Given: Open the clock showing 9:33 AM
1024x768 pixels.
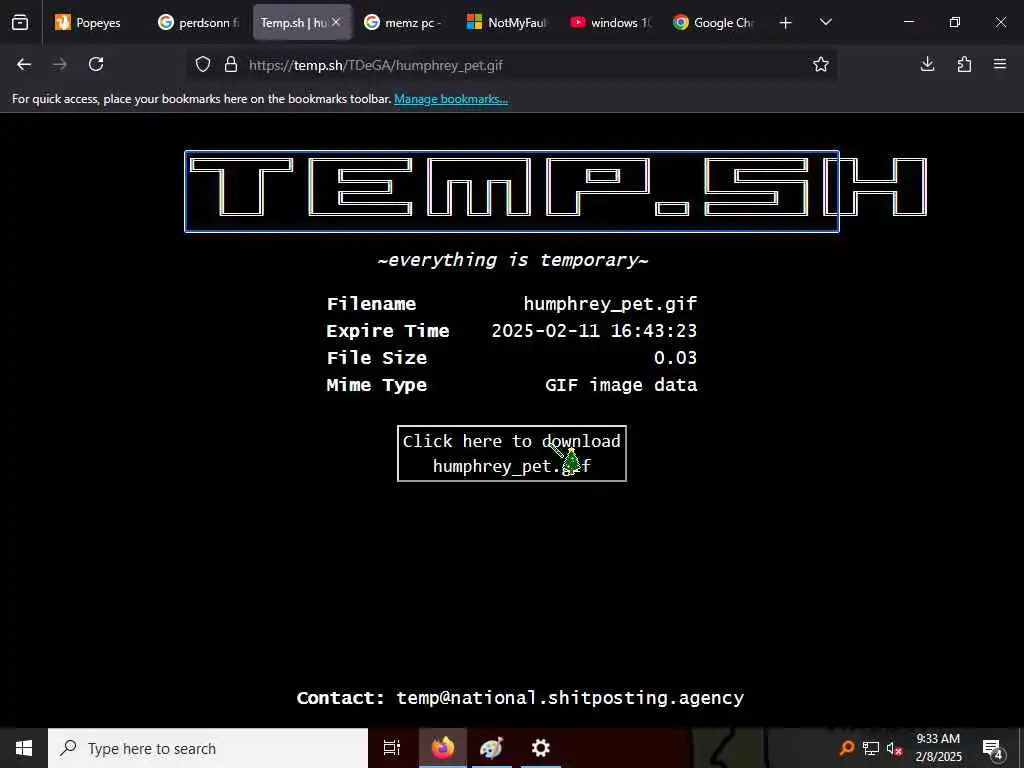Looking at the screenshot, I should [938, 748].
